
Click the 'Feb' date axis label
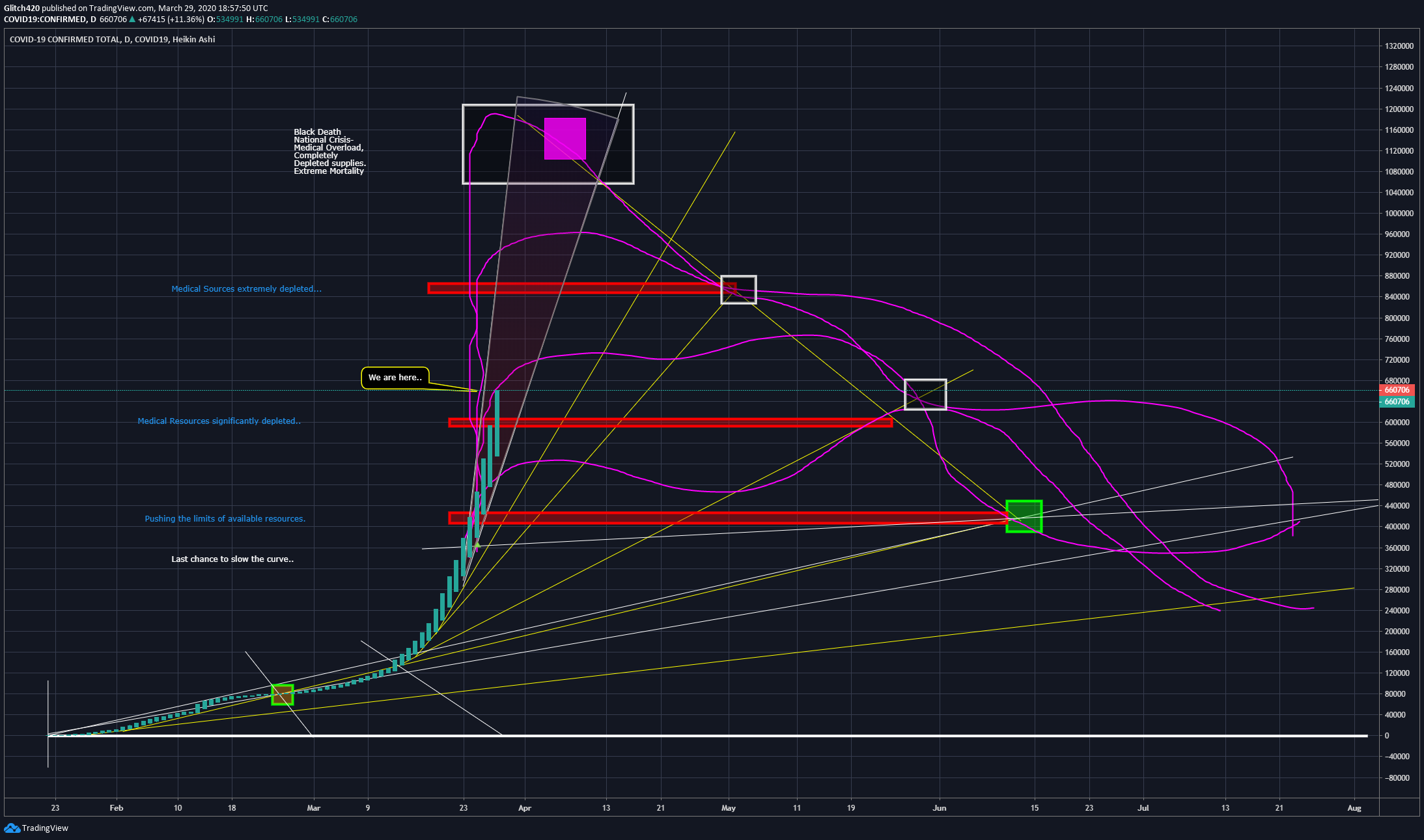(x=117, y=808)
